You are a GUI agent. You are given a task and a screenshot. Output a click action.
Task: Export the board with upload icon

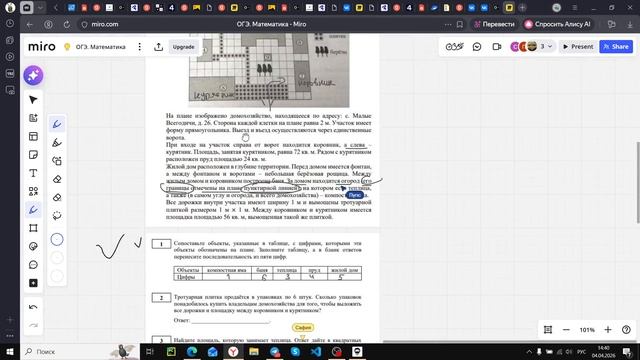158,47
